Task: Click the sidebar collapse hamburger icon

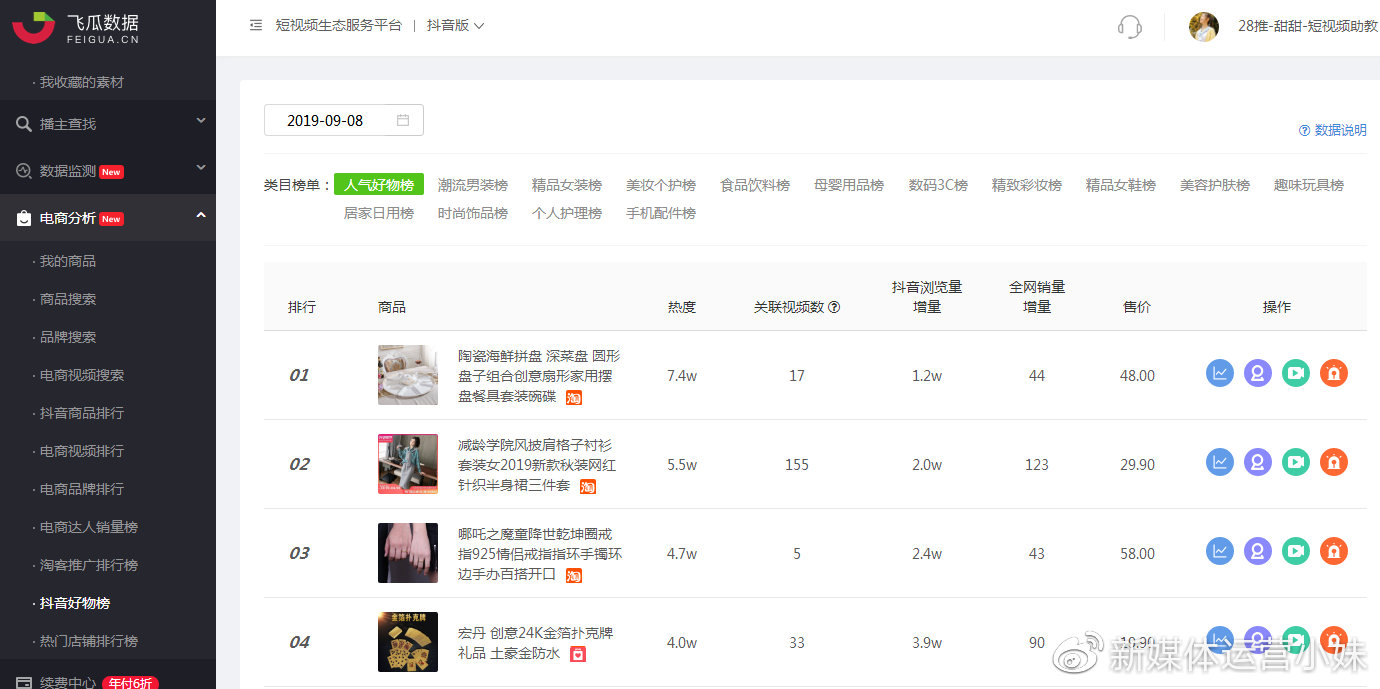Action: [x=254, y=27]
